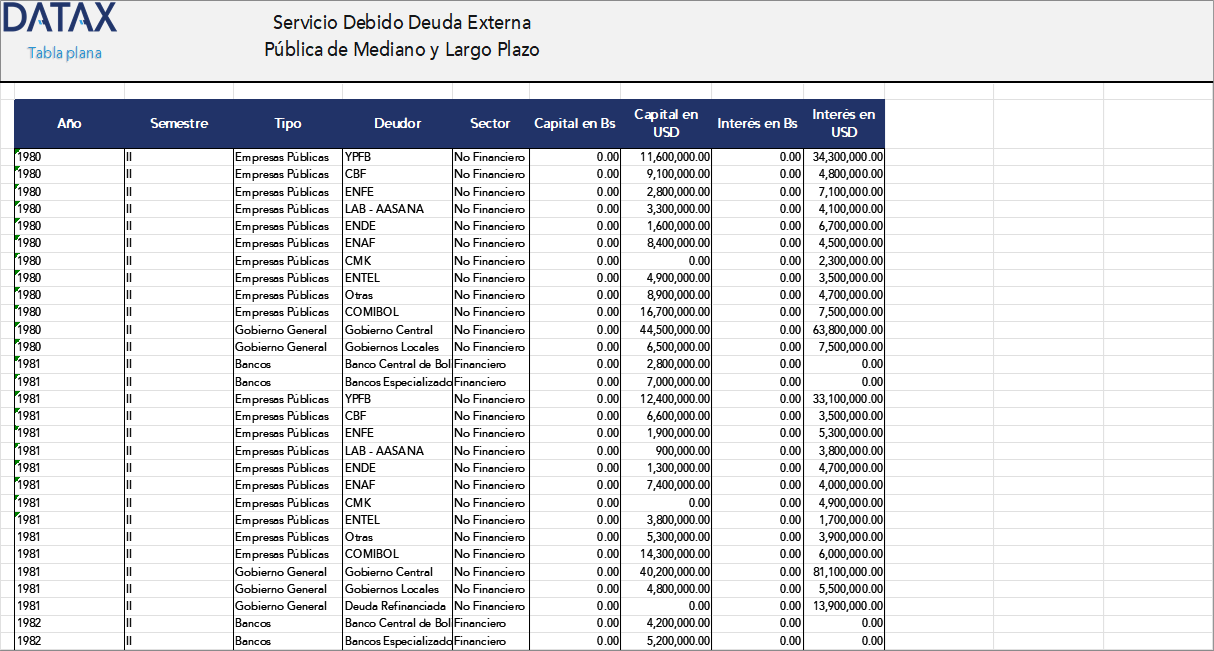The width and height of the screenshot is (1214, 651).
Task: Select the 'Año' column header
Action: 69,123
